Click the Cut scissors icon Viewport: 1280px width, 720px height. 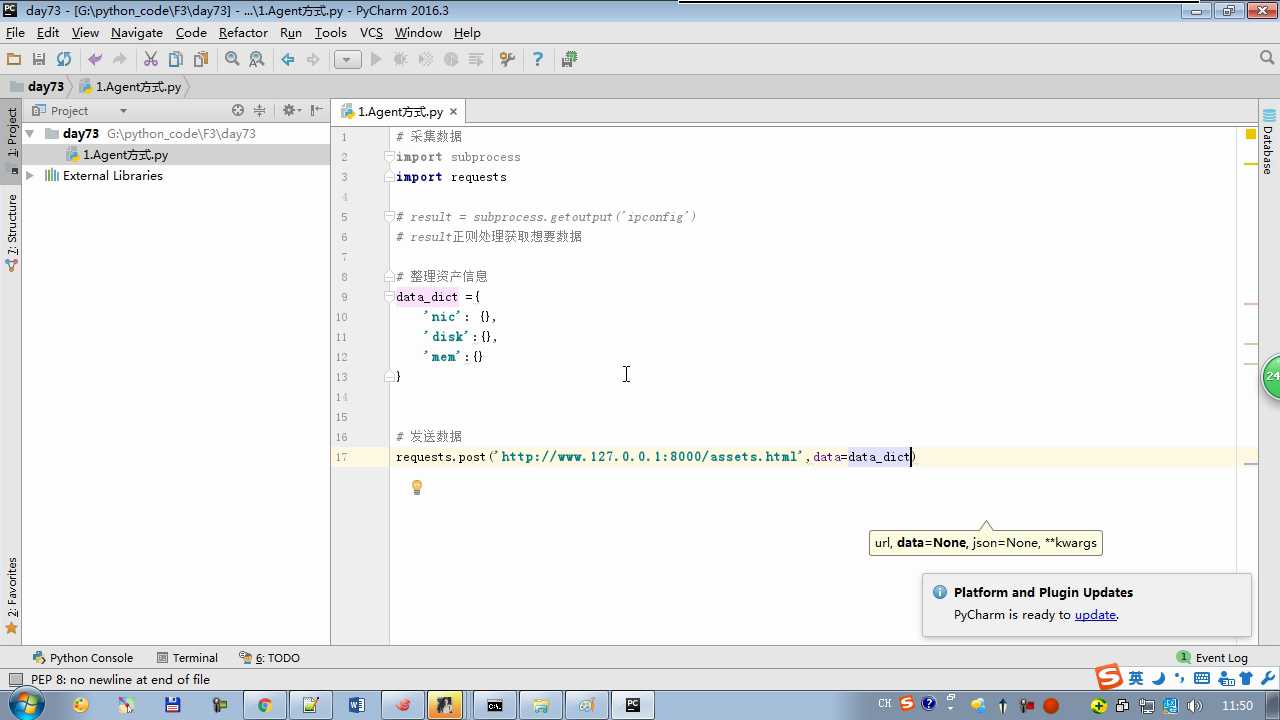151,60
